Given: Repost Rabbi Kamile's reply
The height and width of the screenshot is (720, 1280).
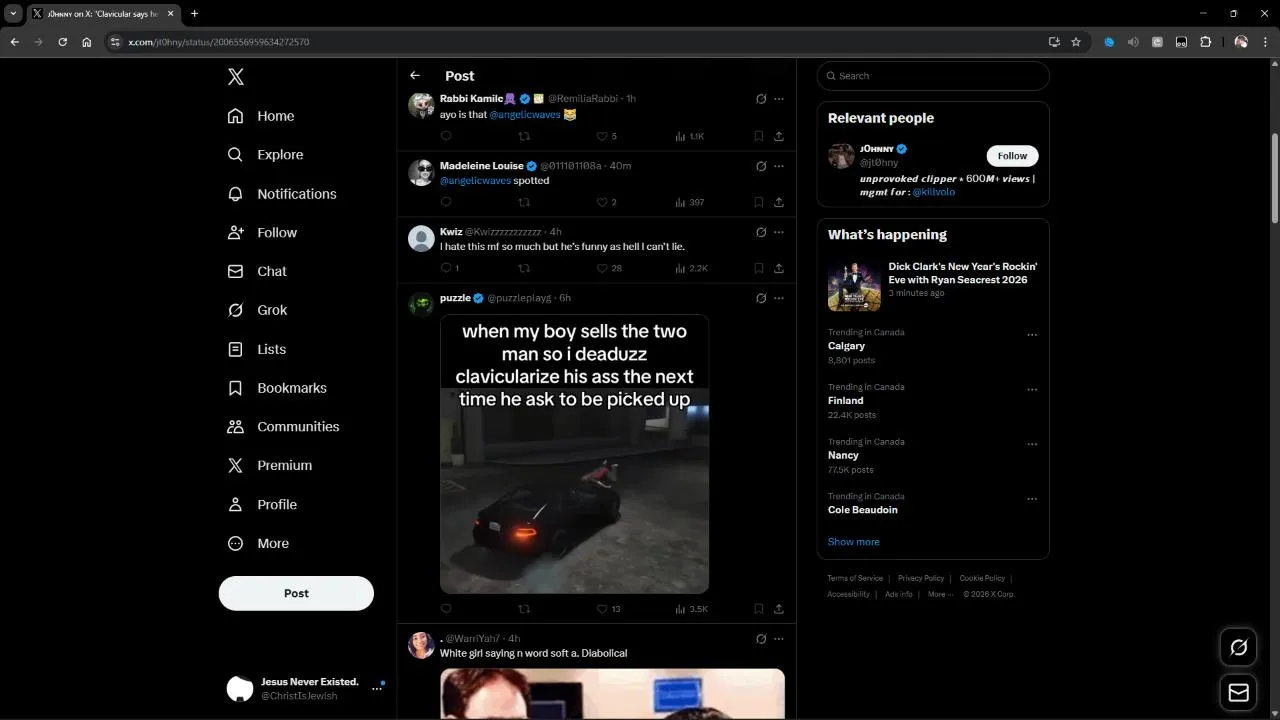Looking at the screenshot, I should (524, 136).
